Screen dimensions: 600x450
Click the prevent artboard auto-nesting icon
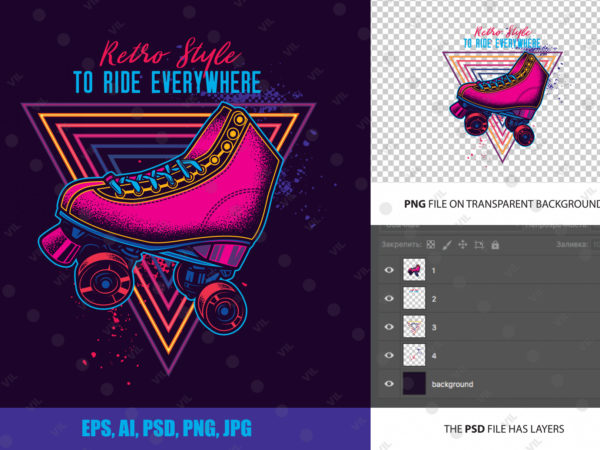point(479,245)
